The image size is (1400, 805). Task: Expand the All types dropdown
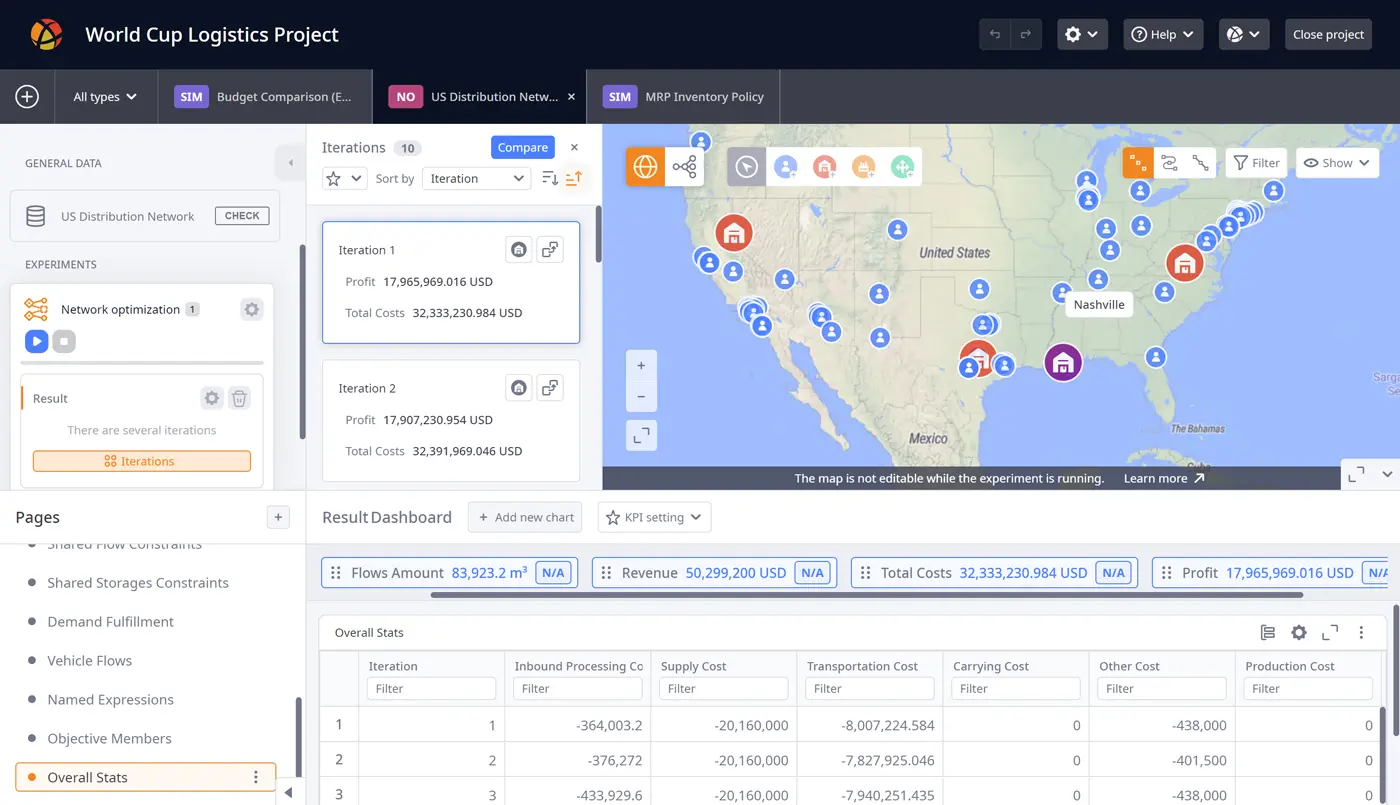(105, 97)
